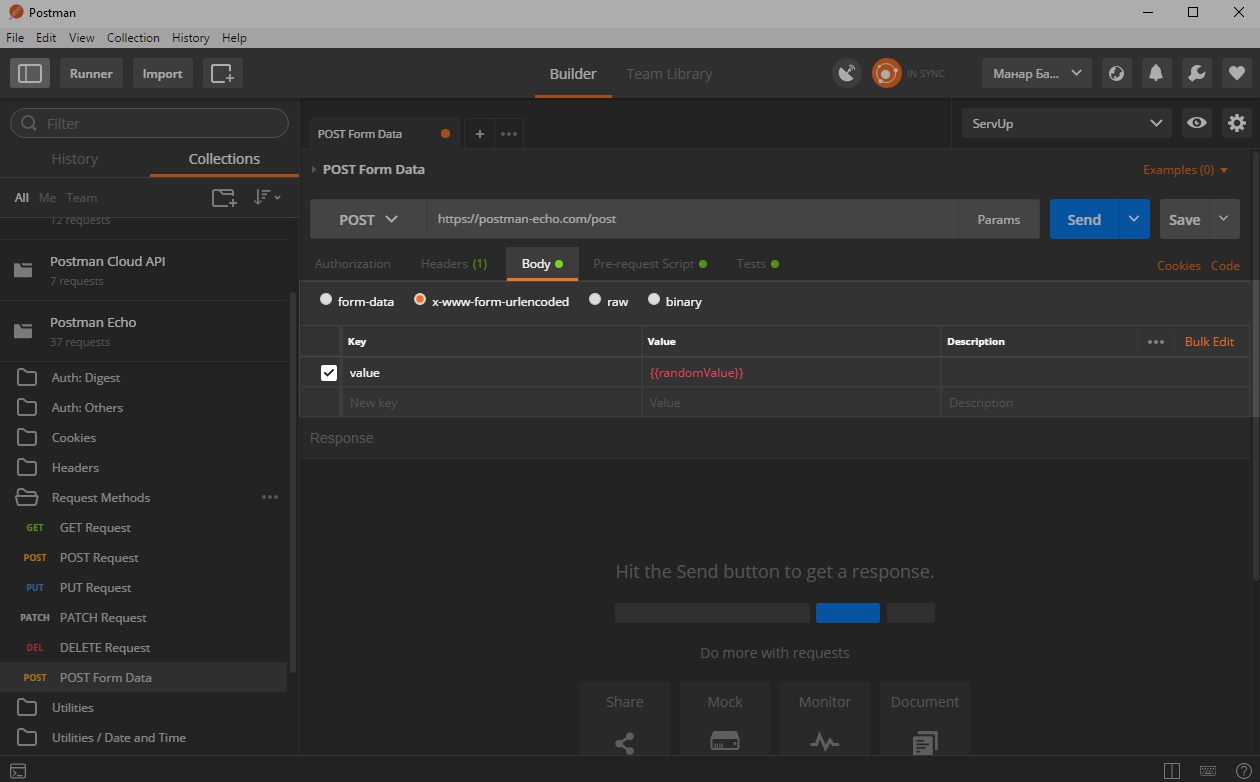This screenshot has height=782, width=1260.
Task: Open manage environments gear icon
Action: [x=1237, y=123]
